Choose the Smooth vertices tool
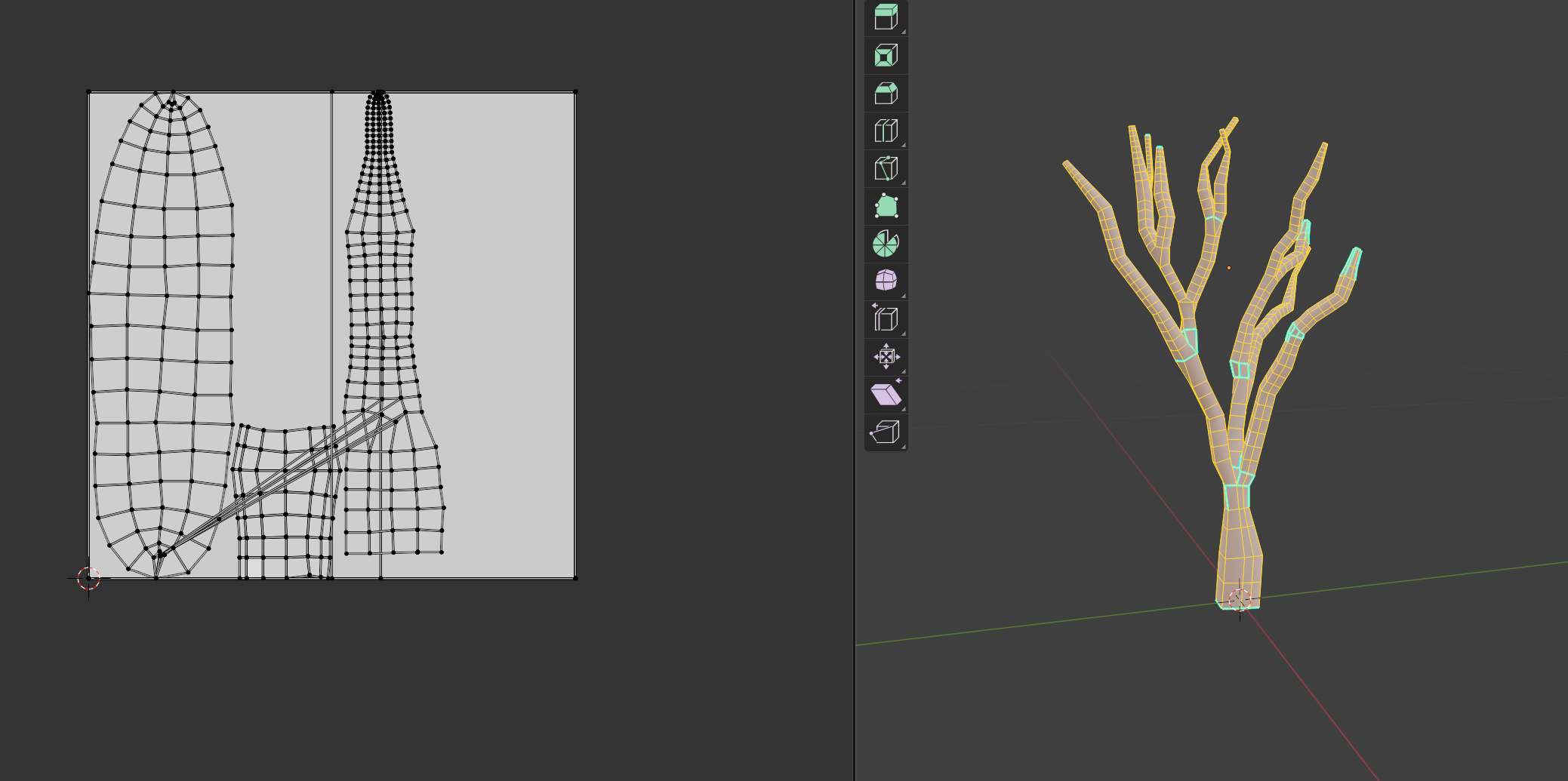This screenshot has width=1568, height=781. [x=886, y=281]
